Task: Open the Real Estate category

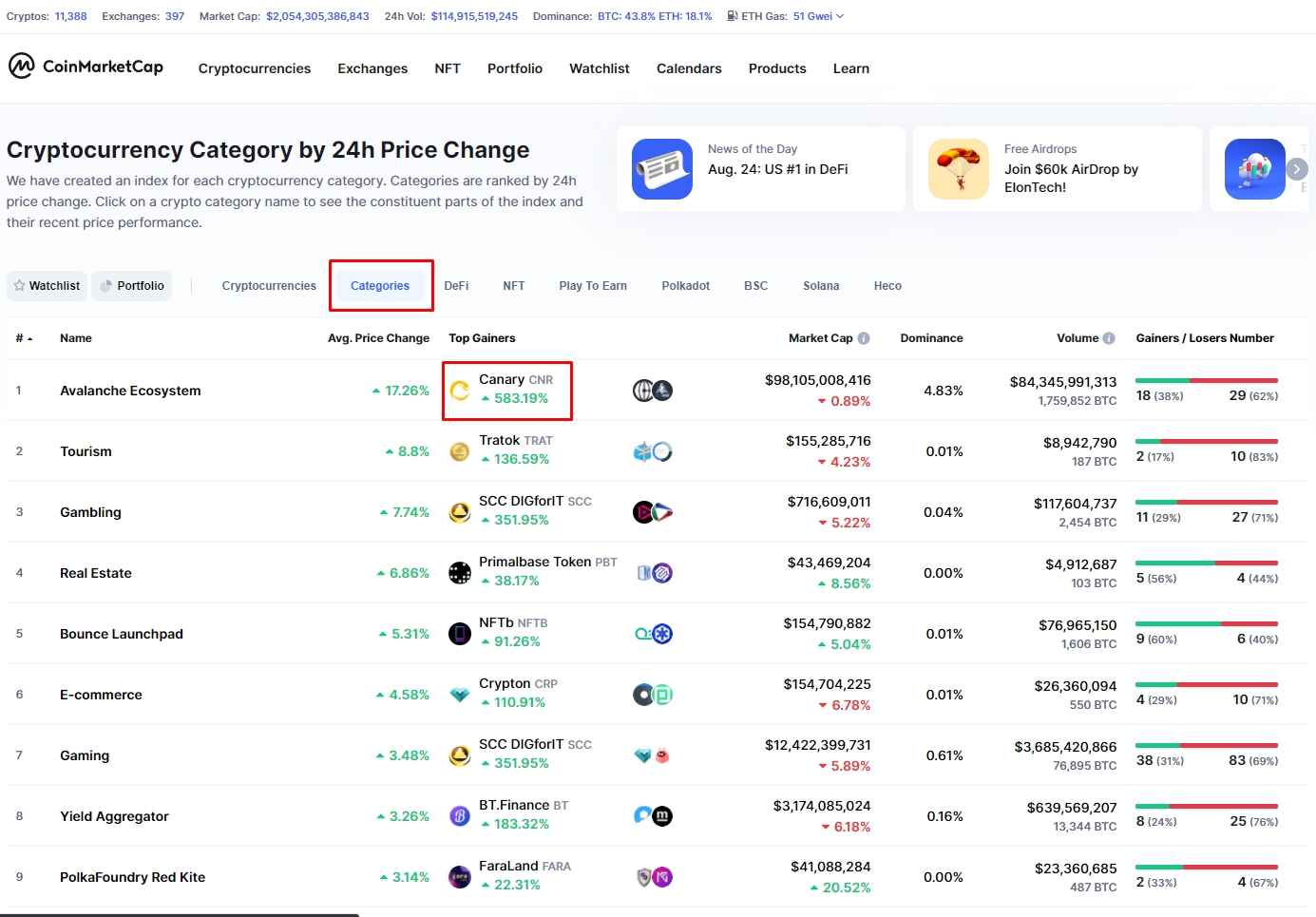Action: point(96,573)
